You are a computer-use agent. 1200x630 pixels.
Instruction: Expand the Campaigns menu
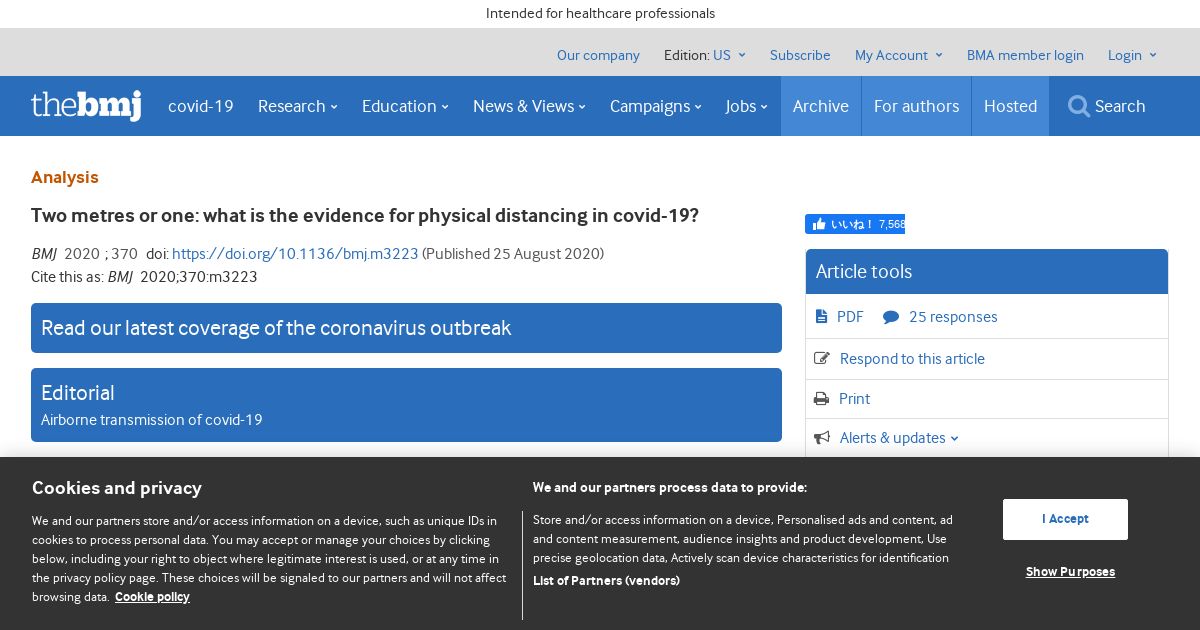pyautogui.click(x=656, y=106)
